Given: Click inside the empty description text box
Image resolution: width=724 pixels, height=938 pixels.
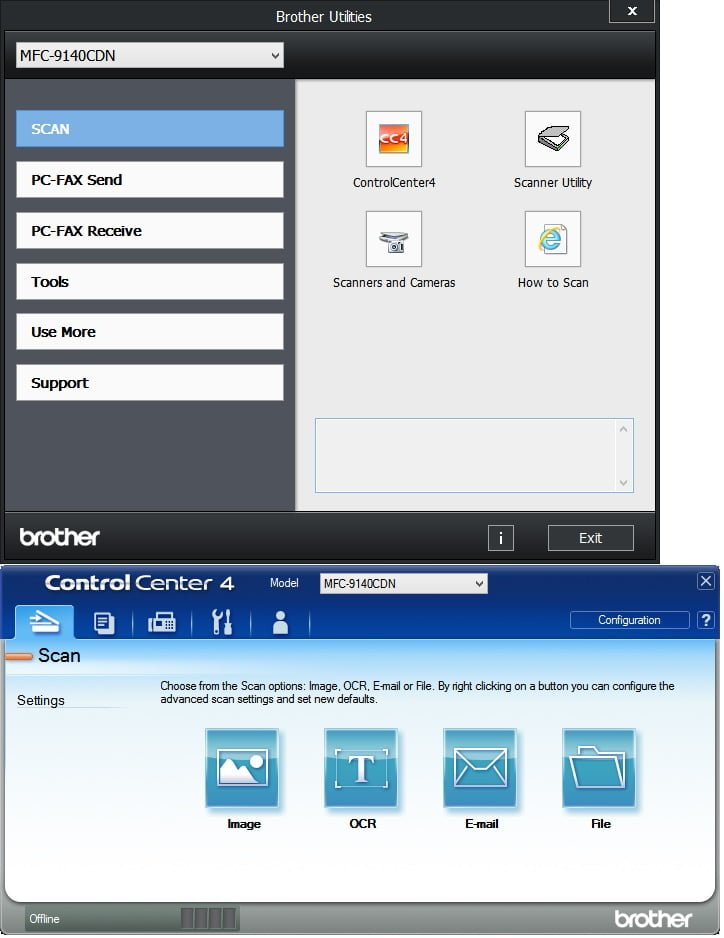Looking at the screenshot, I should click(x=466, y=456).
